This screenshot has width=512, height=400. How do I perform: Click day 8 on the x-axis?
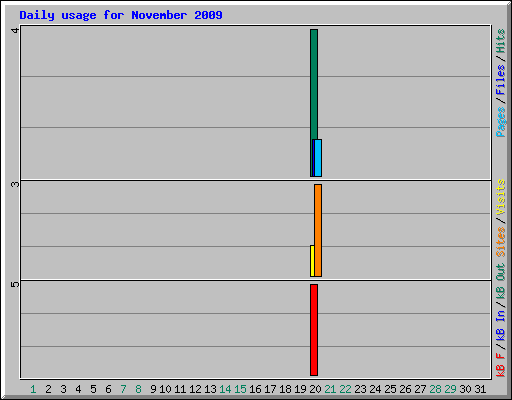tap(138, 389)
